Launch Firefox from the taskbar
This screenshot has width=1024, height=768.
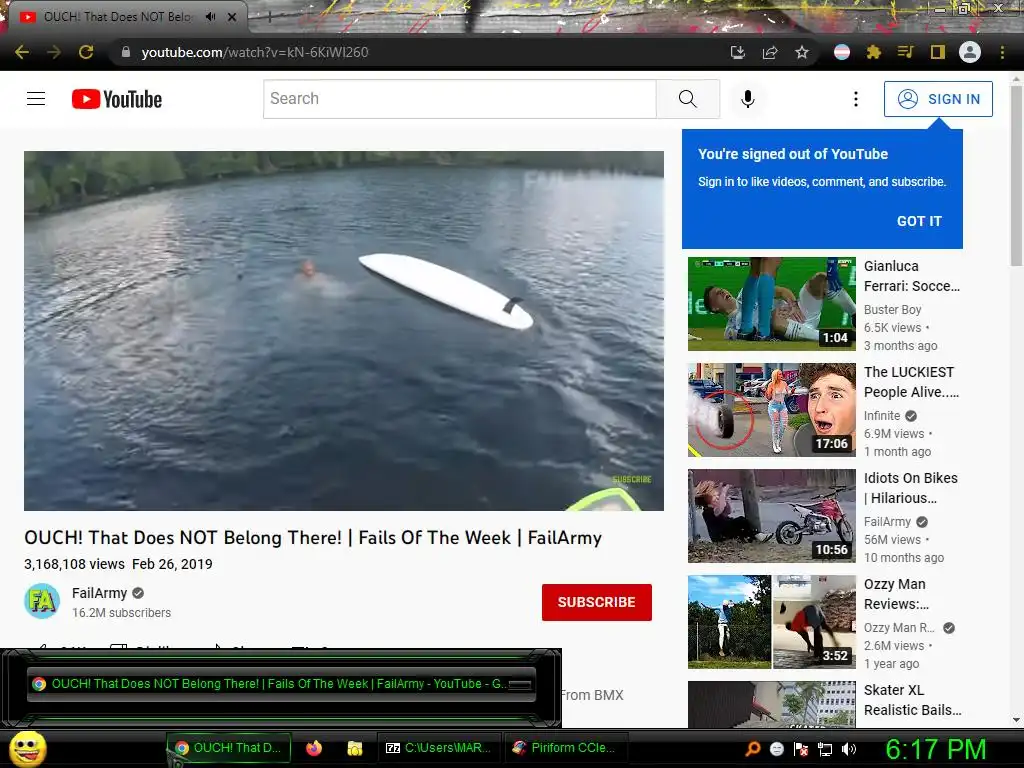[314, 748]
